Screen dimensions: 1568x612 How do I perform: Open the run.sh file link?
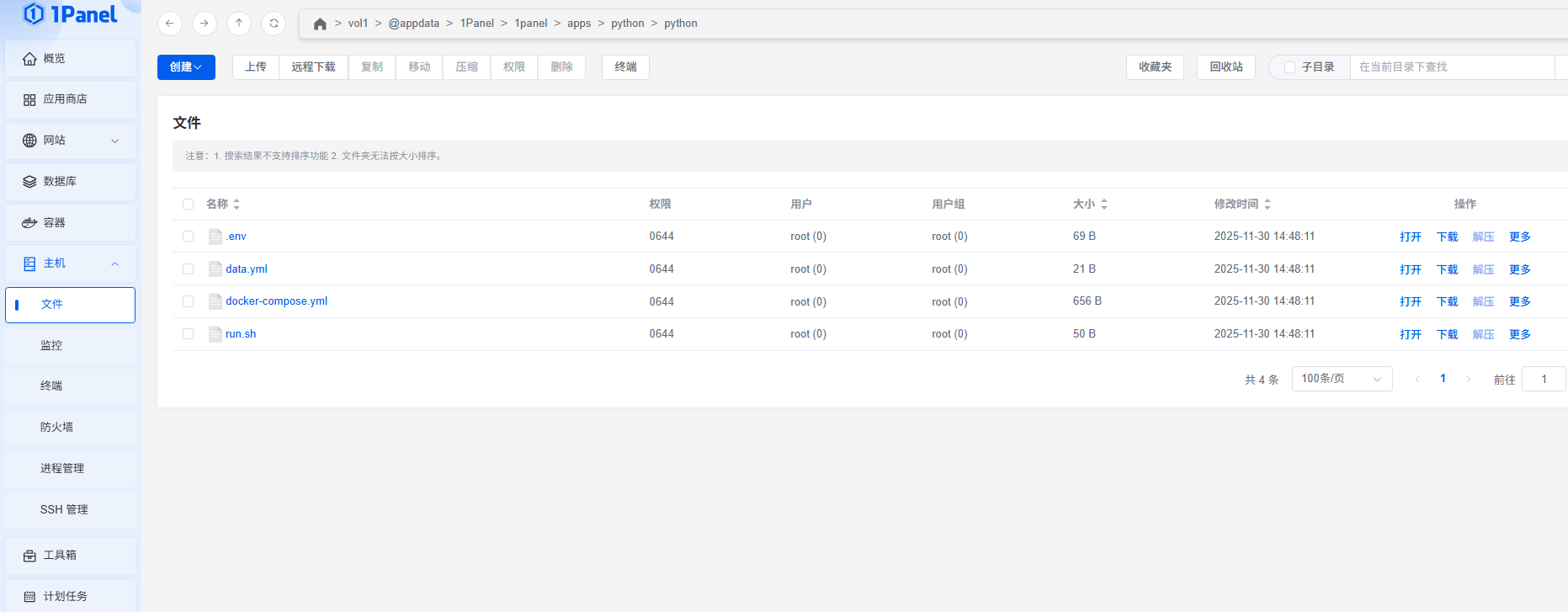coord(241,334)
